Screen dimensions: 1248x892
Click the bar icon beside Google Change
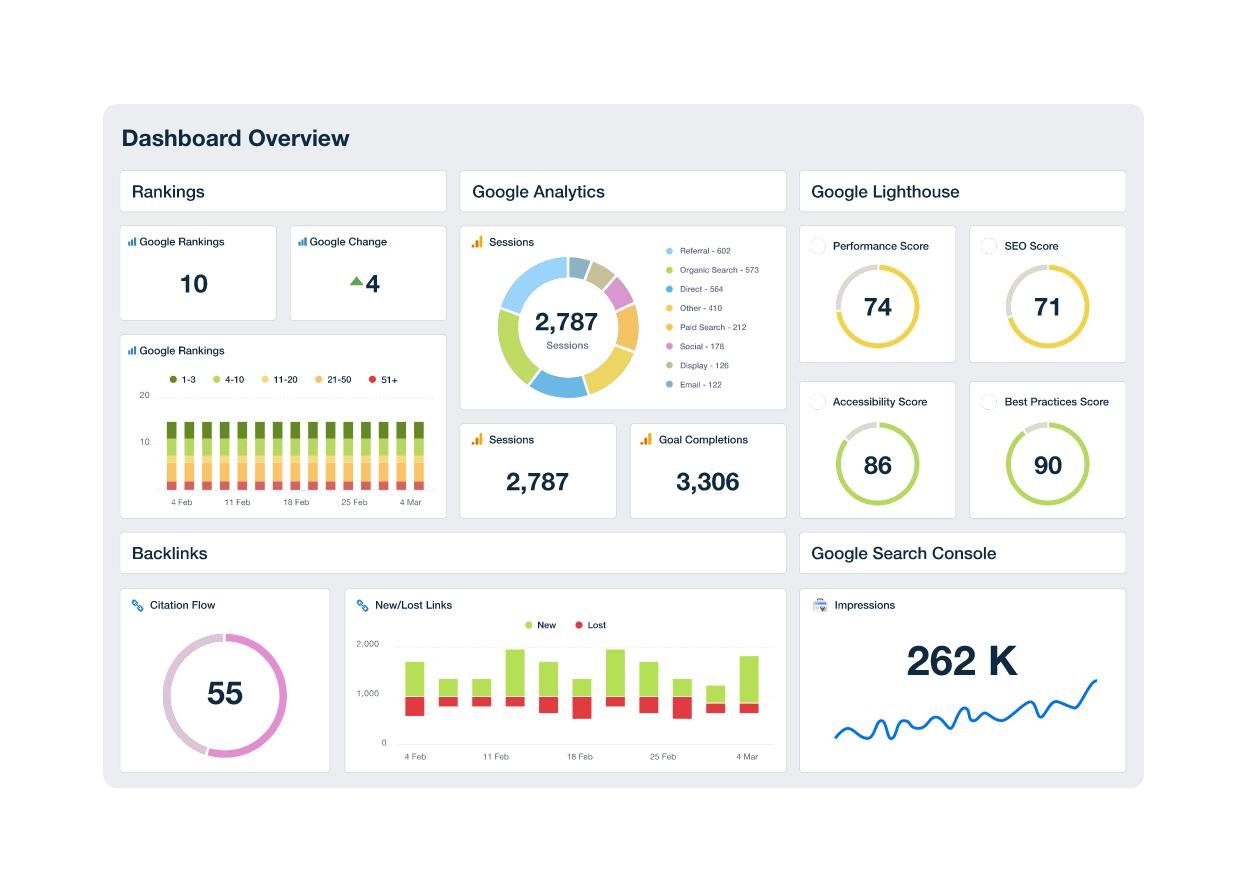(302, 242)
